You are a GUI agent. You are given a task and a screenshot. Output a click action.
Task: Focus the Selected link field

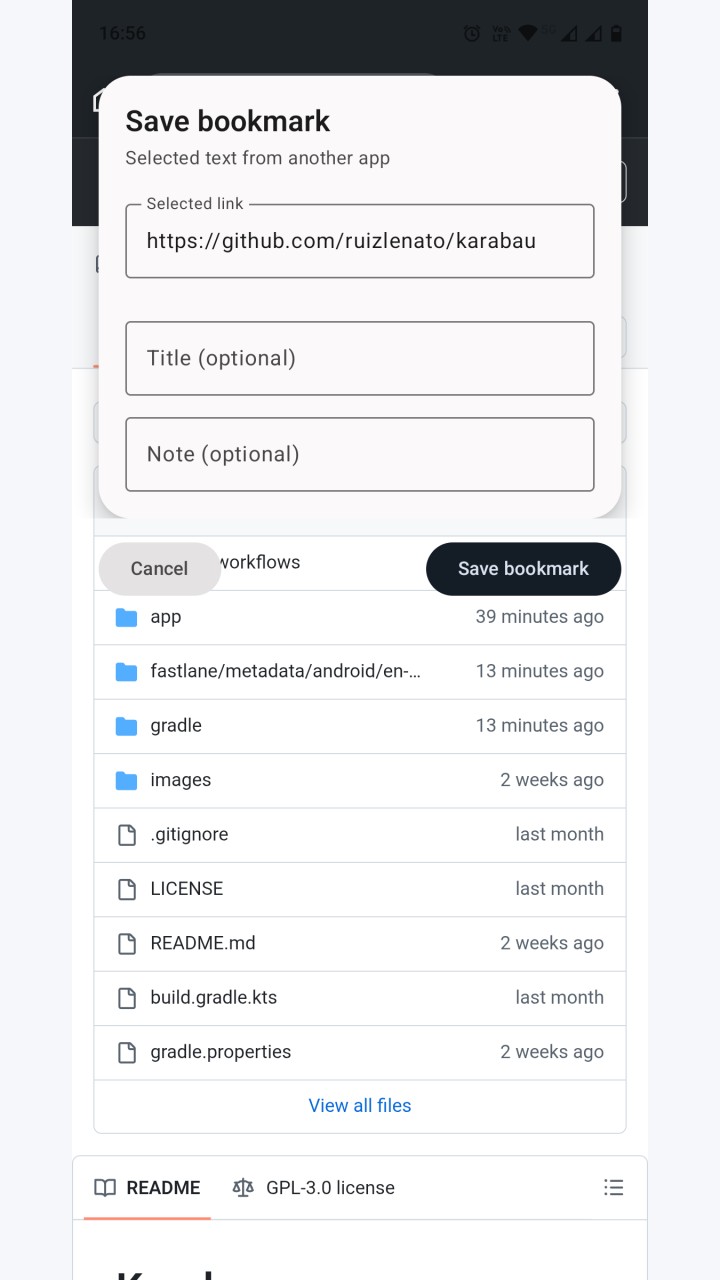360,241
